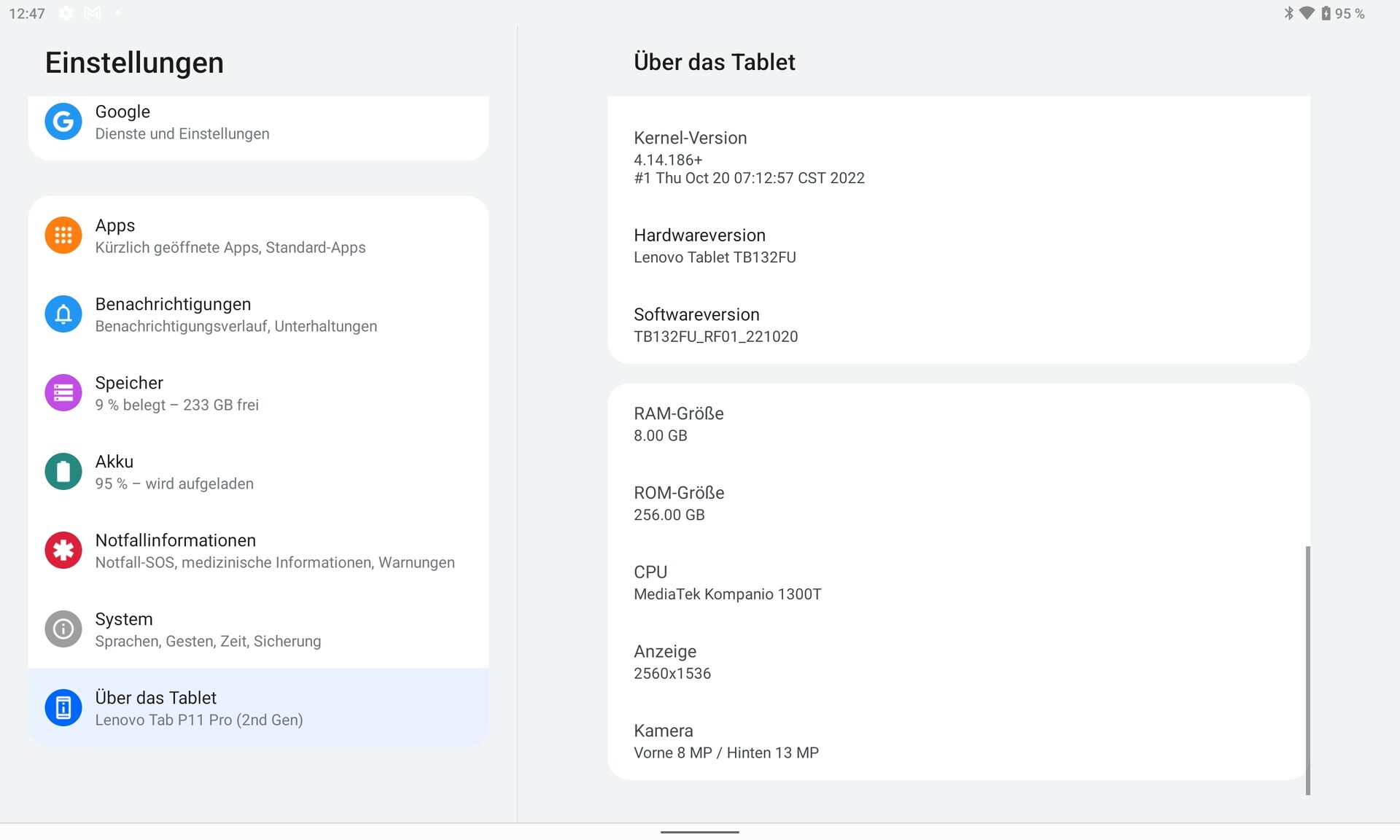Tap Softwareversion TB132FU_RF01_221020
The height and width of the screenshot is (840, 1400).
click(958, 325)
